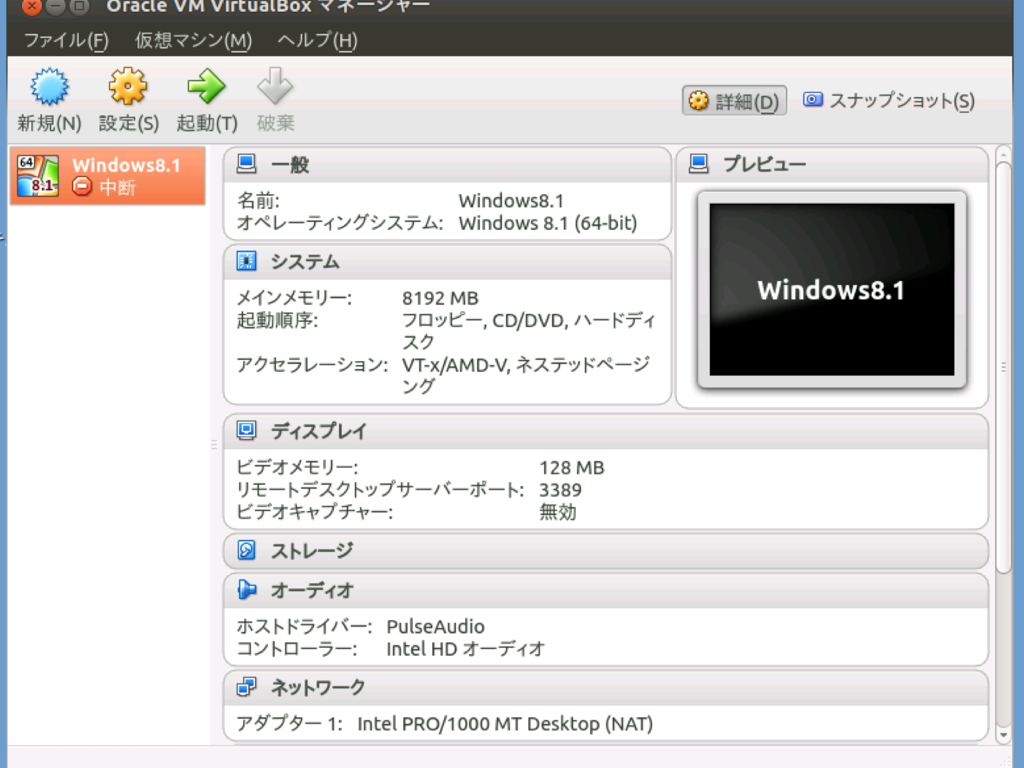Viewport: 1024px width, 768px height.
Task: Click the 中断 aborted status icon
Action: point(82,187)
